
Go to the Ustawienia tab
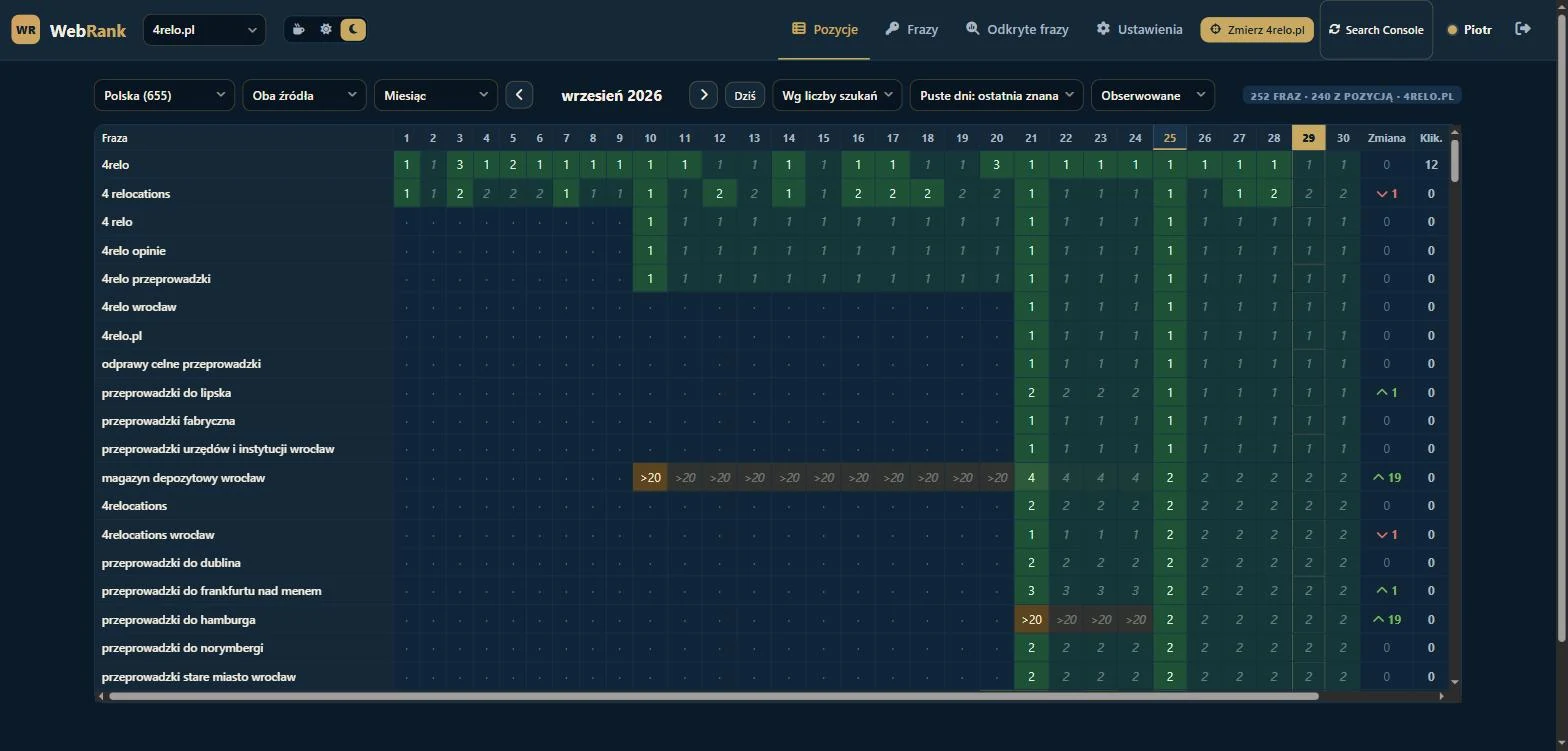click(x=1139, y=30)
